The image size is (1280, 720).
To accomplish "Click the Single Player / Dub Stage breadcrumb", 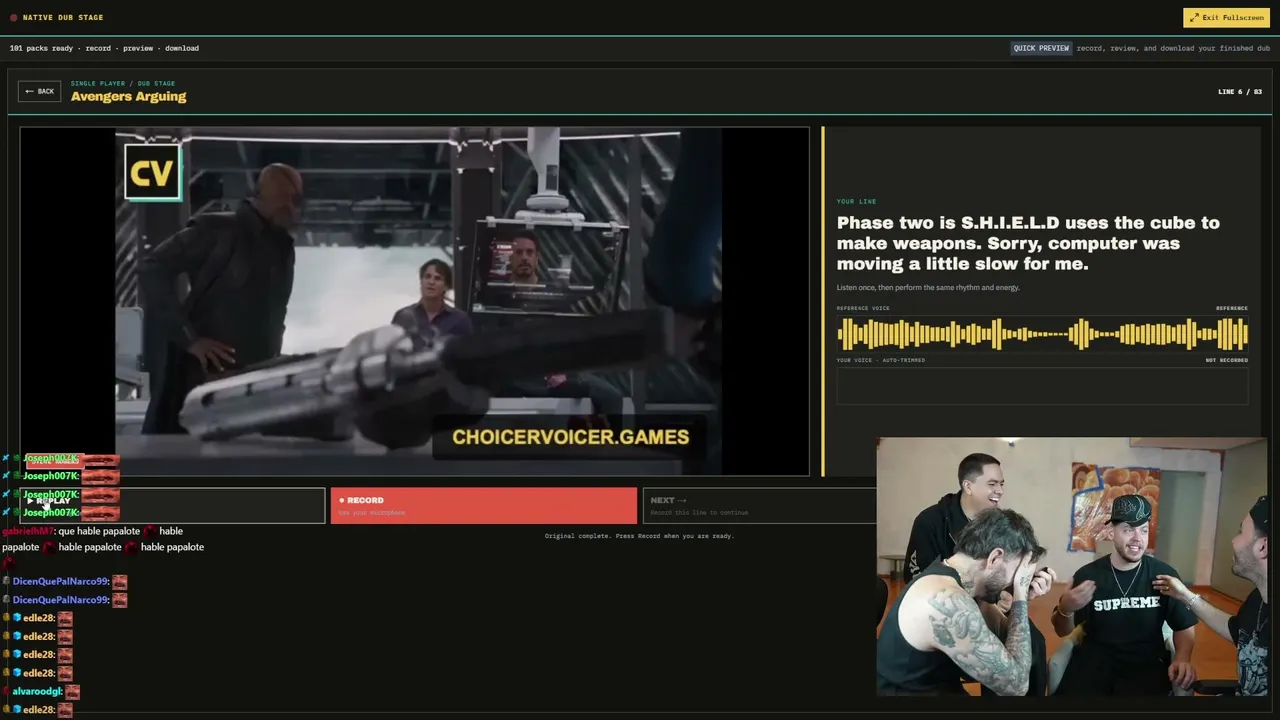I will tap(123, 83).
